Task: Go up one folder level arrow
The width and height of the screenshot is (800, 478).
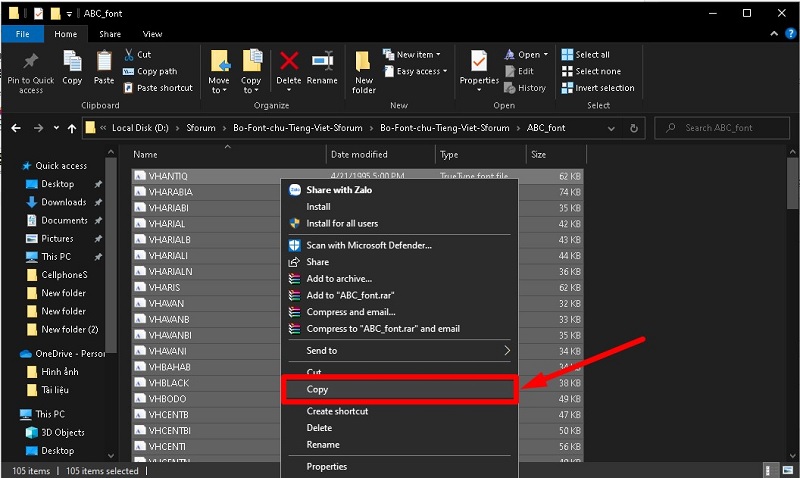Action: click(x=72, y=128)
